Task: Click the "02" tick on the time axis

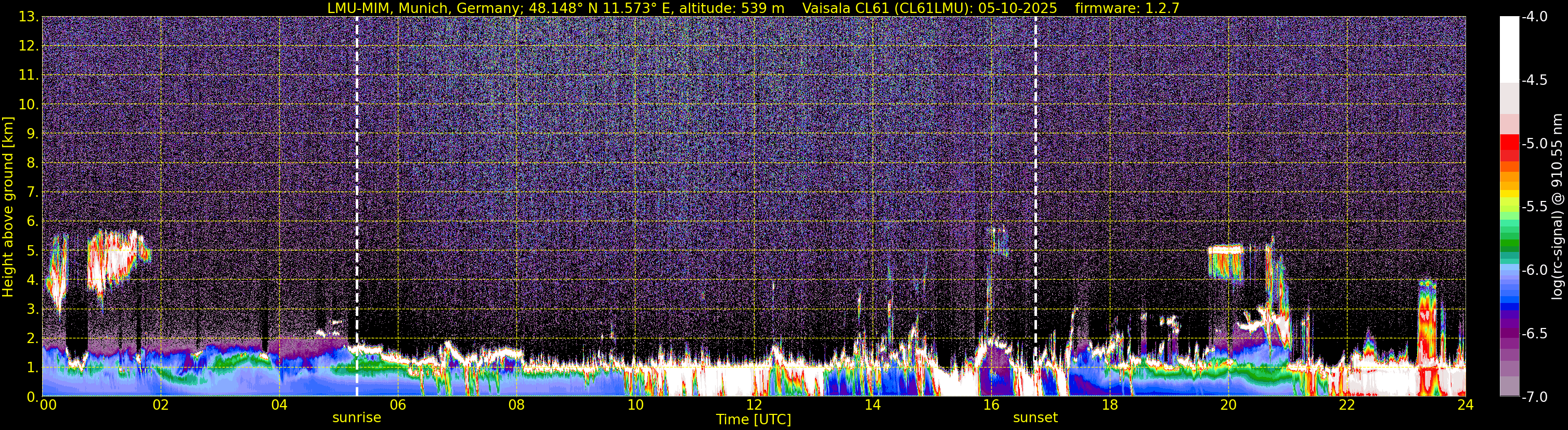Action: tap(161, 405)
